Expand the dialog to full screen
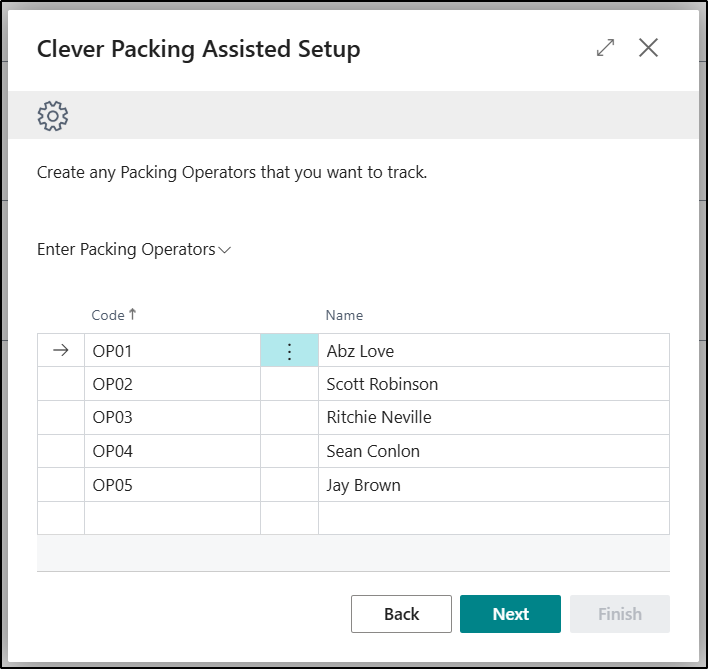Viewport: 708px width, 669px height. 605,48
